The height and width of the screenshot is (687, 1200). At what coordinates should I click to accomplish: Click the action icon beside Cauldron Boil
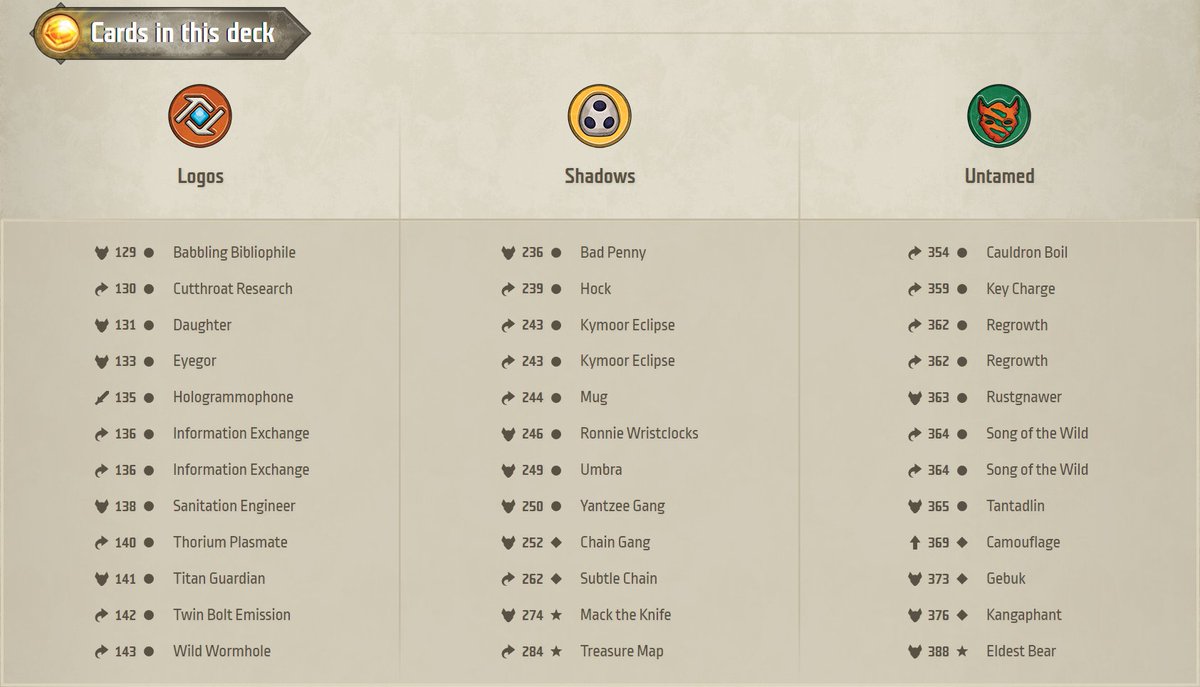click(914, 253)
